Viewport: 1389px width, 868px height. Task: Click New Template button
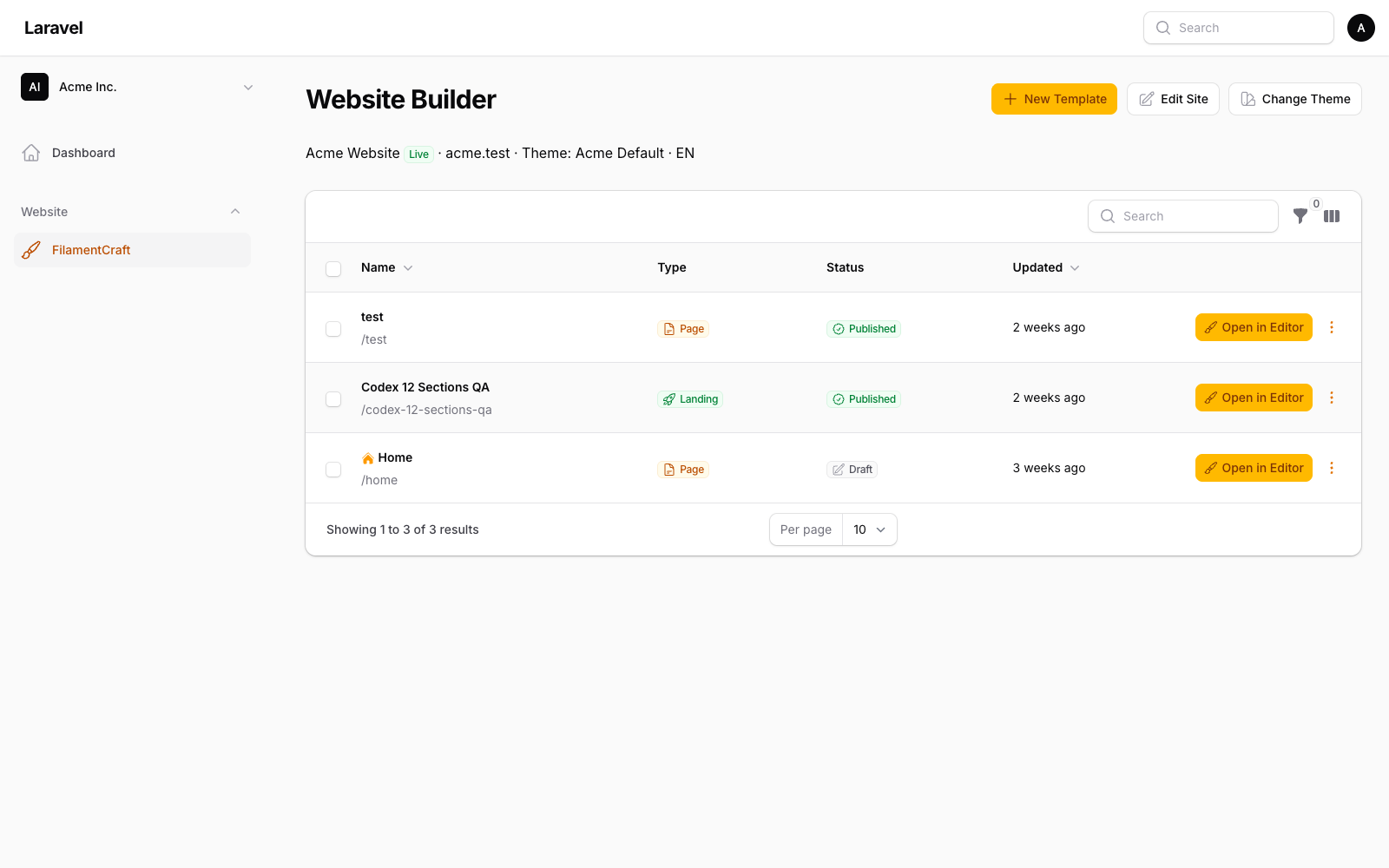1054,99
